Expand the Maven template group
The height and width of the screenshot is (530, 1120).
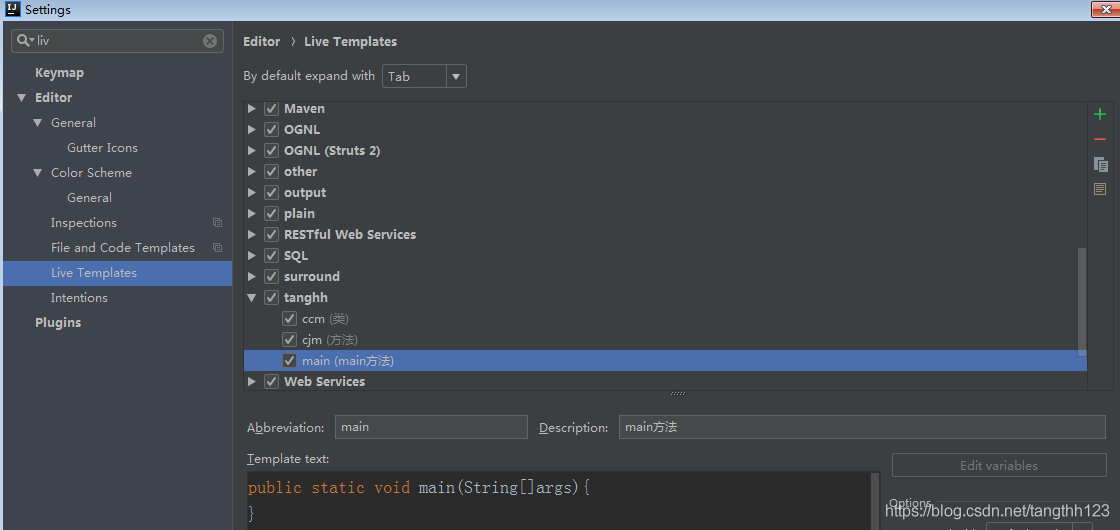(251, 109)
